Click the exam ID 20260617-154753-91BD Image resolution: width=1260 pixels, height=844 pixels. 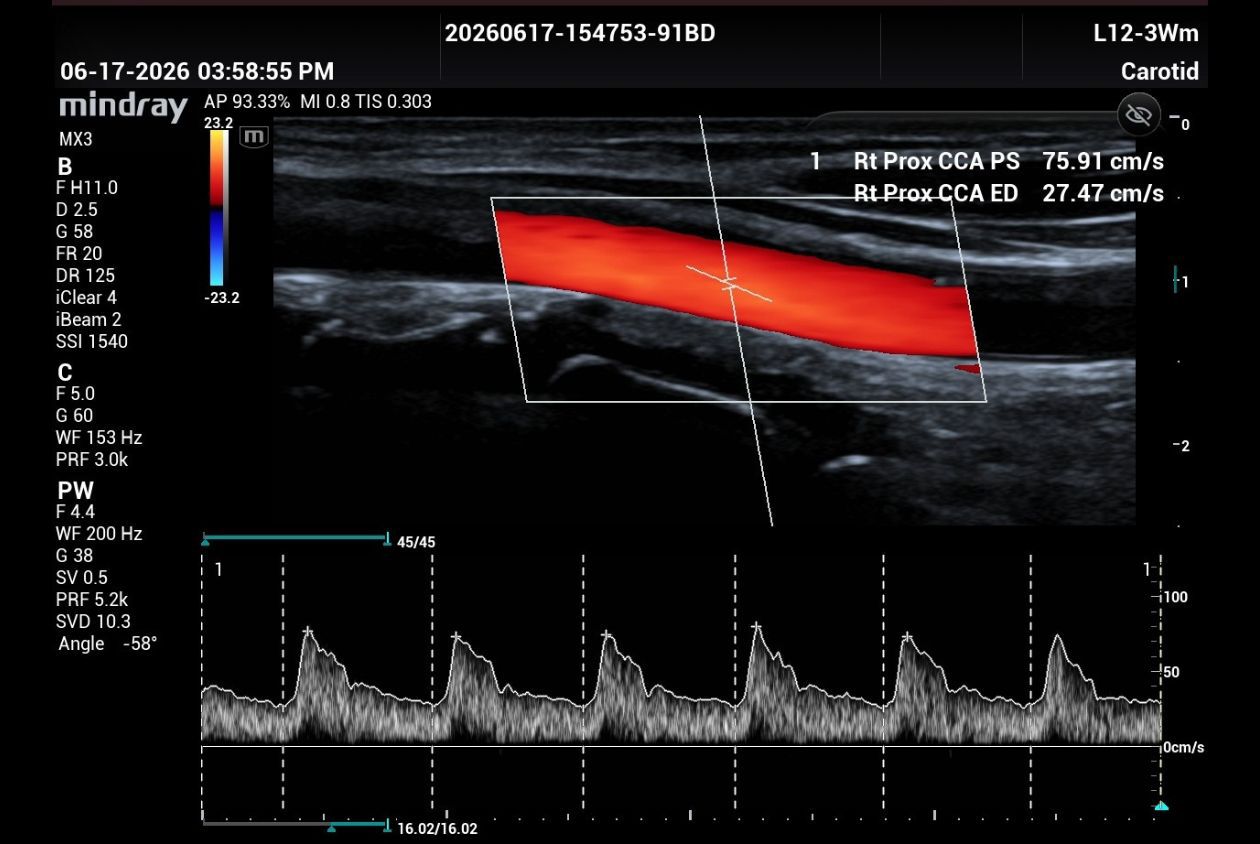(x=580, y=33)
